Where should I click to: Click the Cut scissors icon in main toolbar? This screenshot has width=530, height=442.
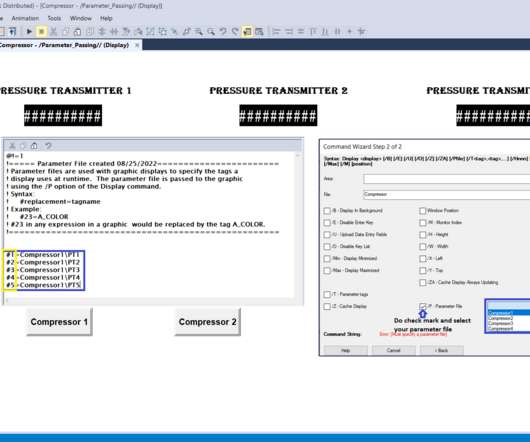point(53,31)
